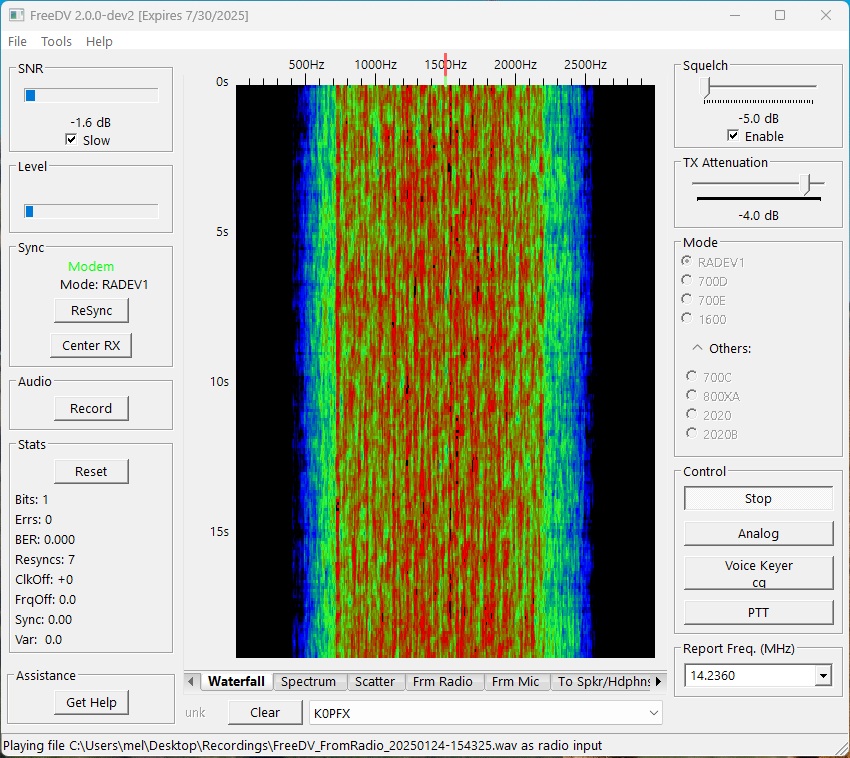Switch to the Frm Mic tab
This screenshot has height=758, width=850.
point(516,682)
